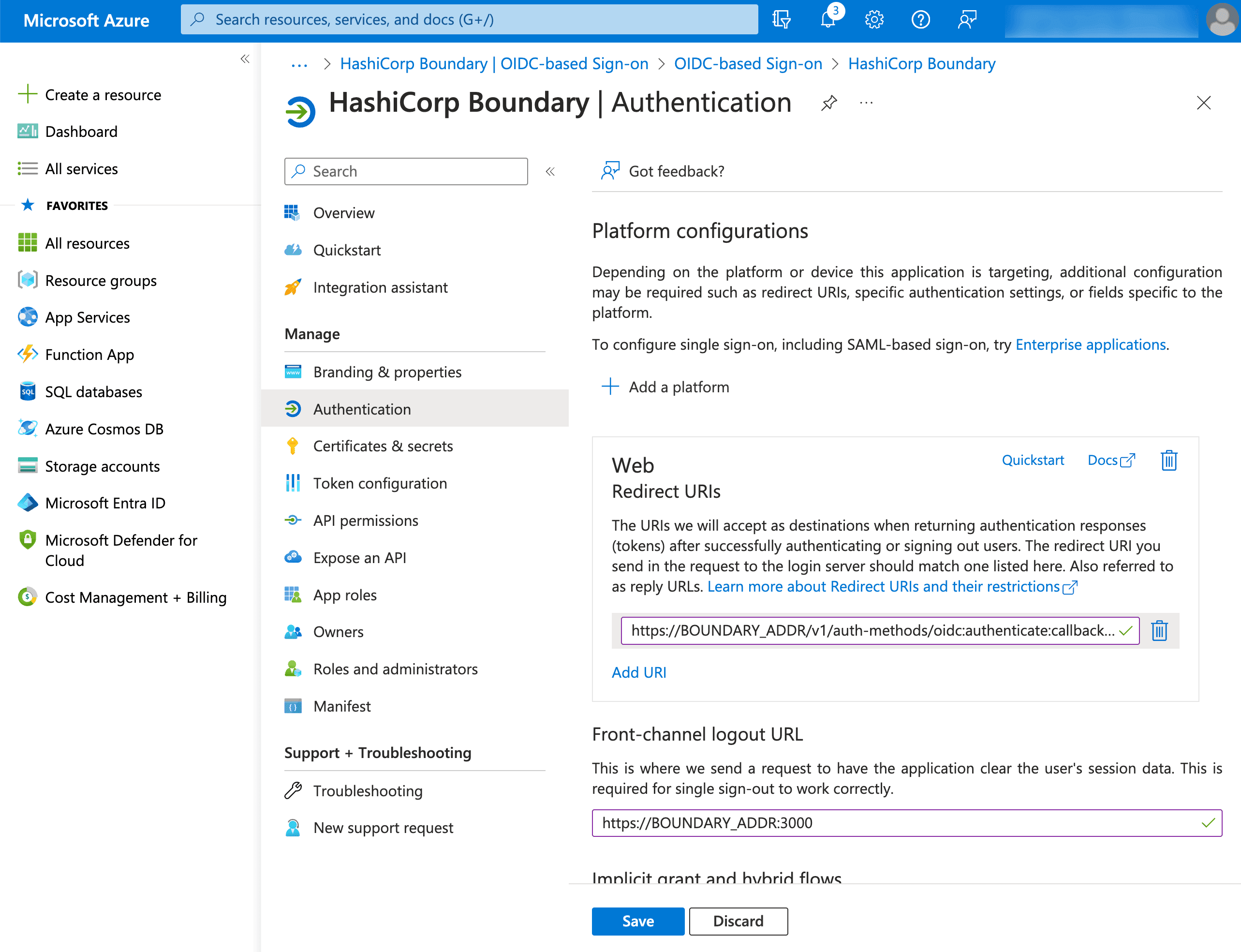1241x952 pixels.
Task: Click the Create a resource plus icon
Action: point(27,94)
